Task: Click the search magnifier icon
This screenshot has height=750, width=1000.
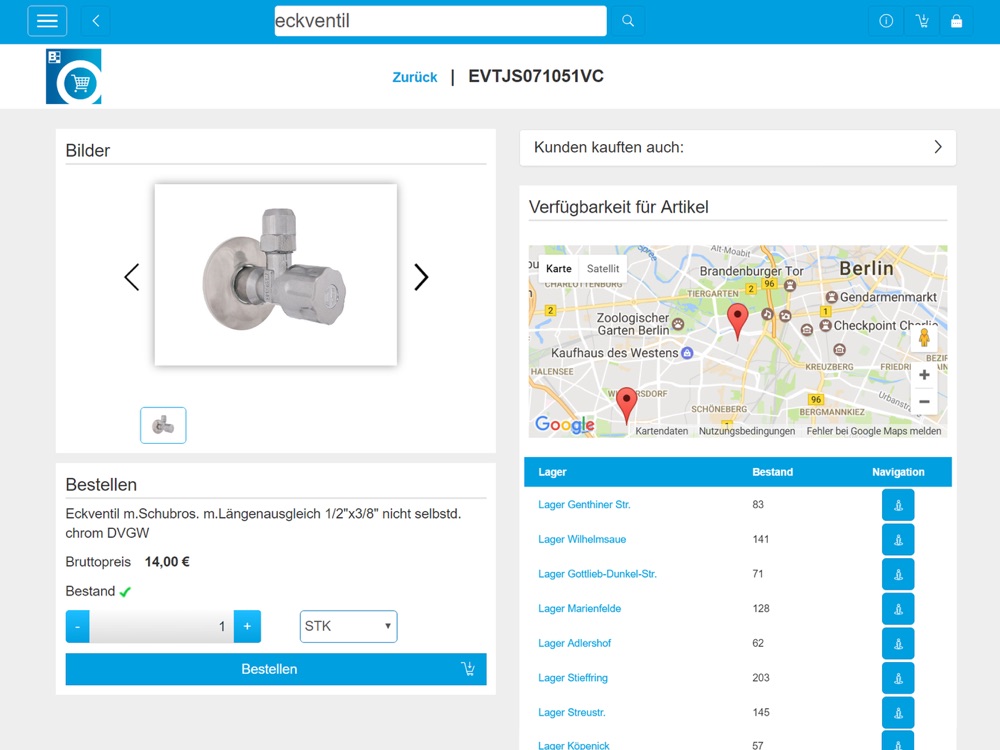Action: 628,21
